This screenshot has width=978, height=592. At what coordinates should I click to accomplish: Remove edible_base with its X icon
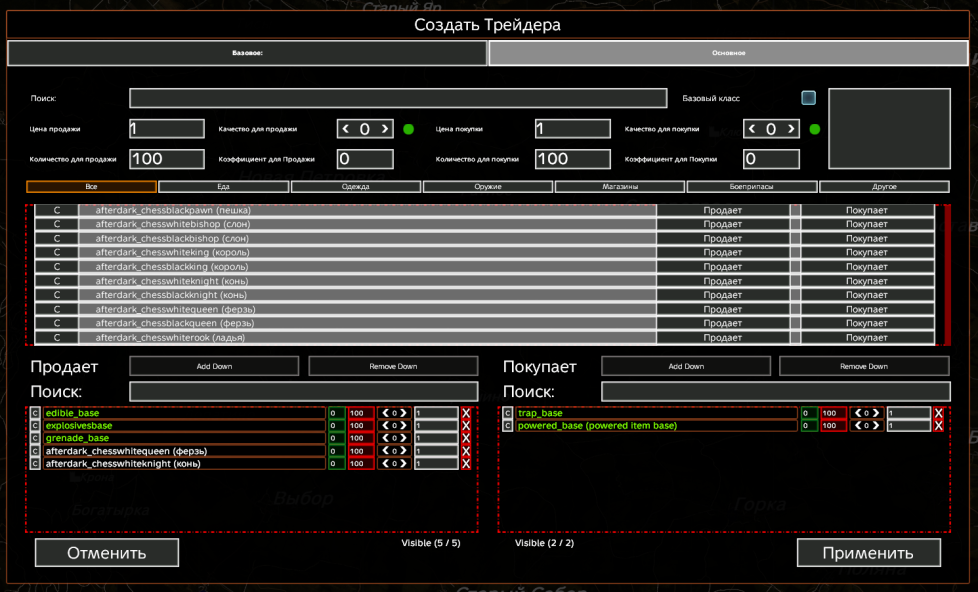[x=465, y=413]
